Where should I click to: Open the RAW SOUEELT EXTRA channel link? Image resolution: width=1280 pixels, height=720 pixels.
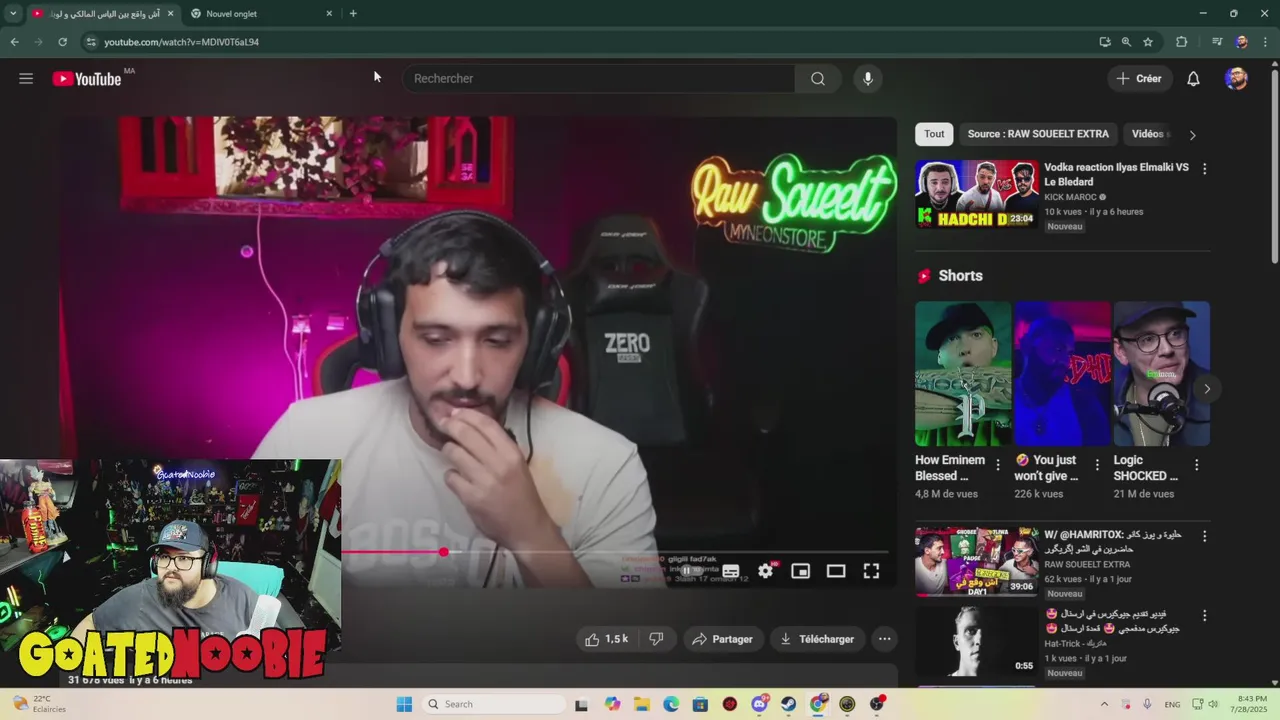click(1087, 564)
